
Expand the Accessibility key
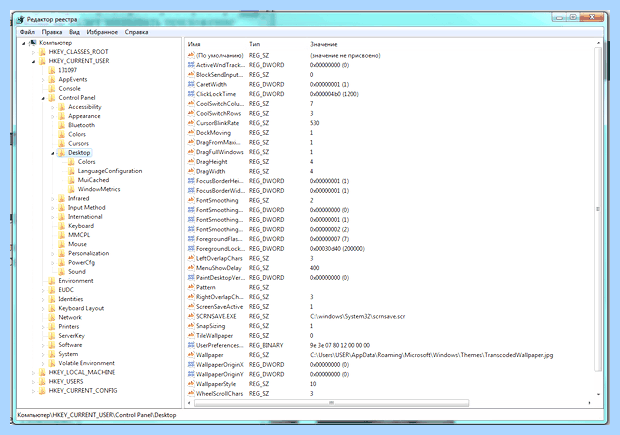tap(53, 107)
